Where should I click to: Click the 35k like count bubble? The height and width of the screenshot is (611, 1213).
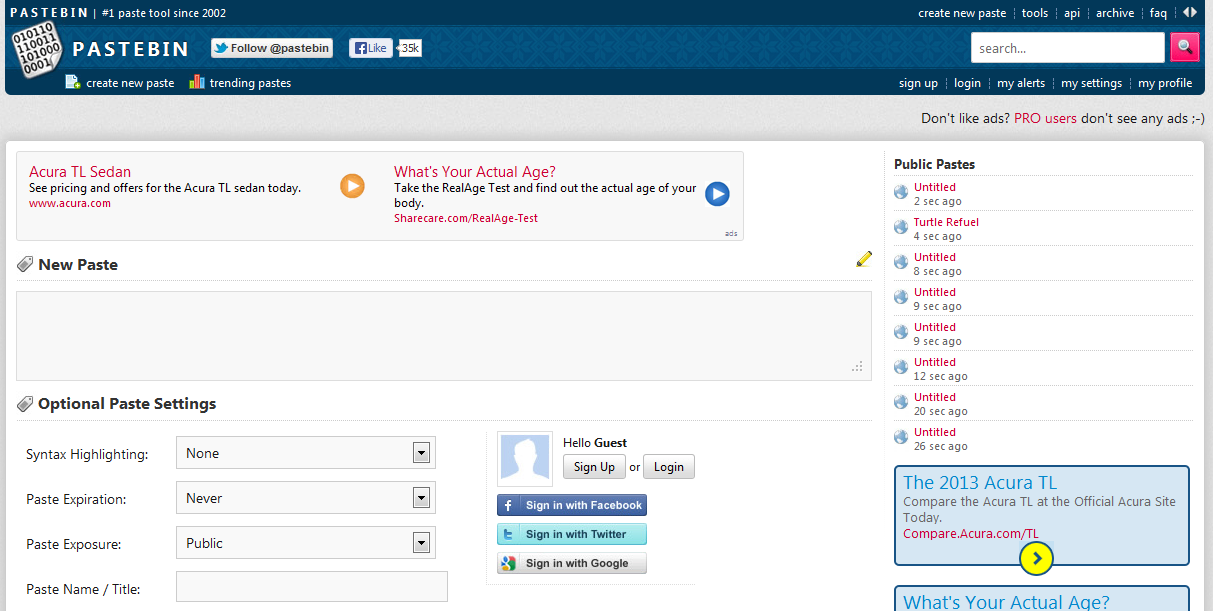click(x=410, y=48)
